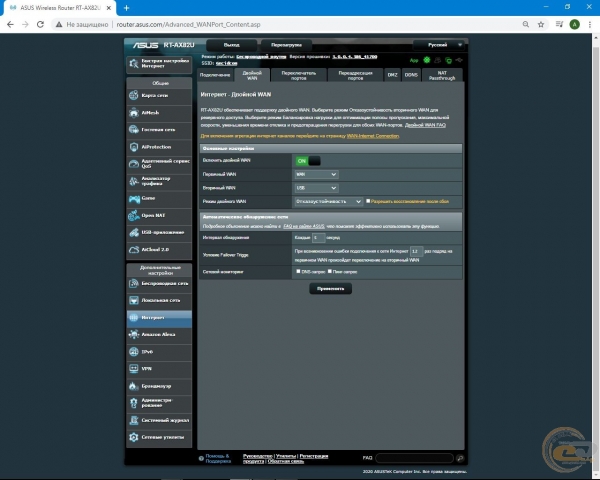Open AiCloud 2.0 in the sidebar
600x480 pixels.
pos(159,250)
